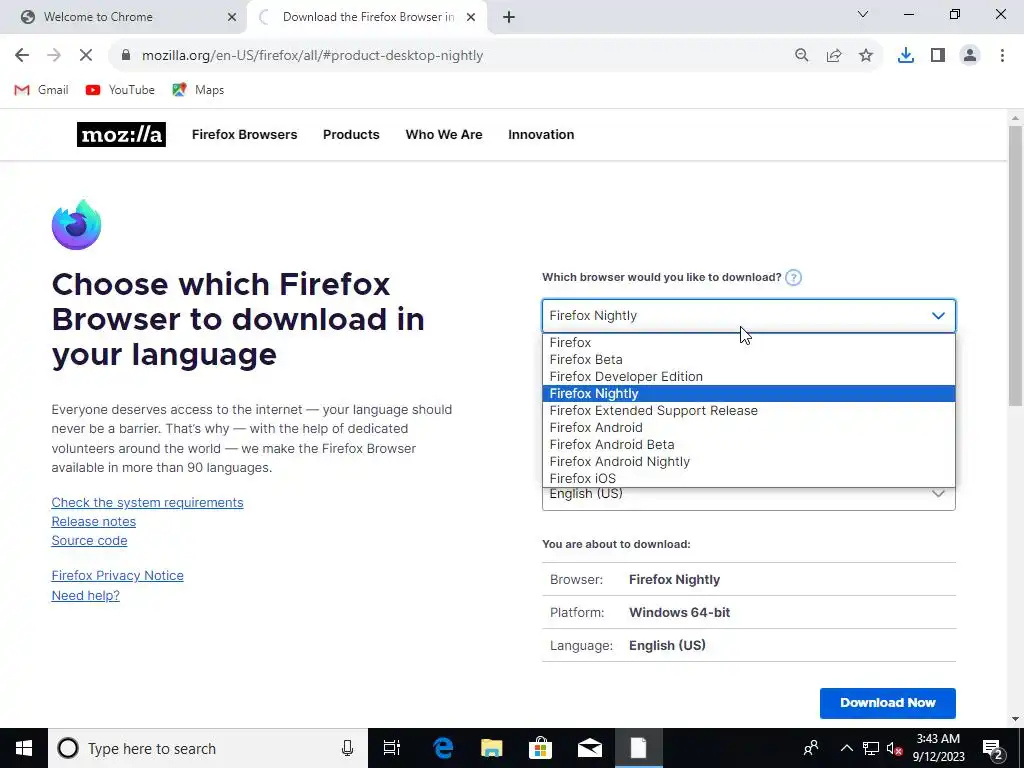Open the Chrome profile avatar
Image resolution: width=1024 pixels, height=768 pixels.
970,56
